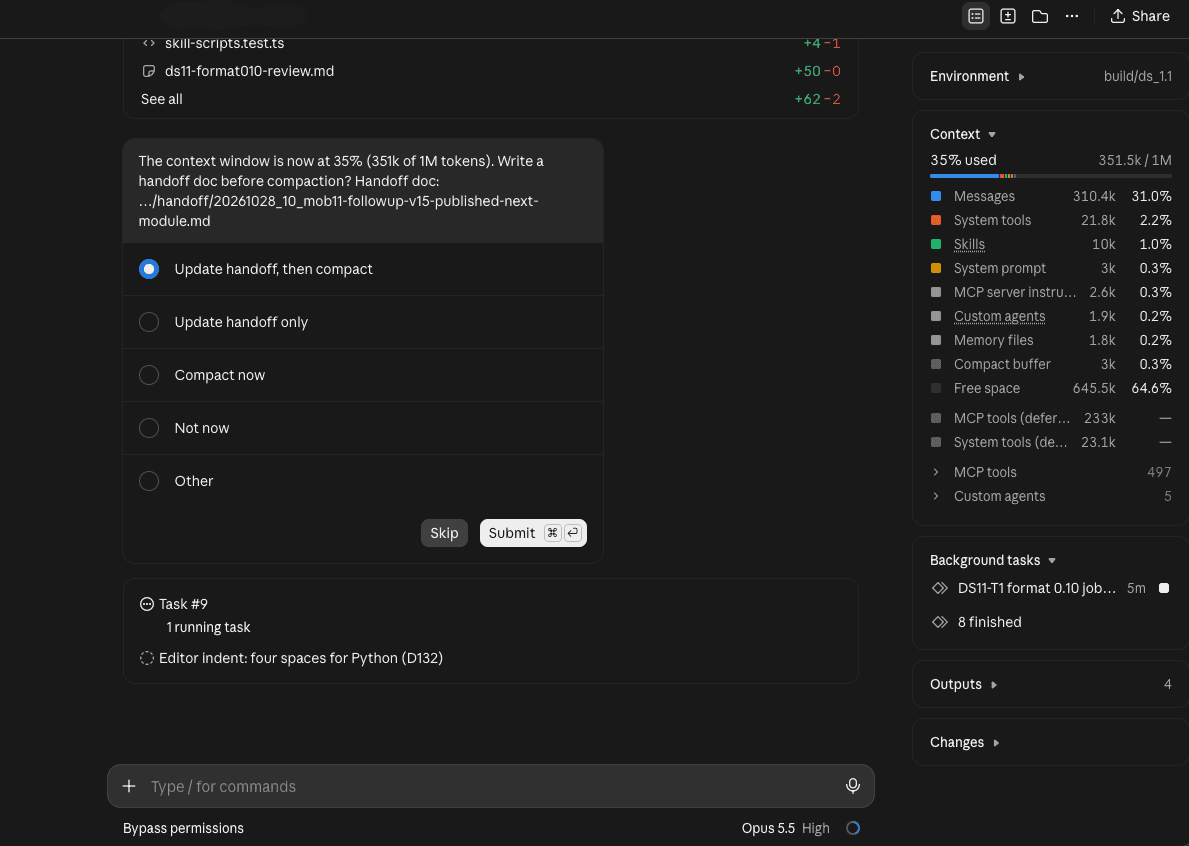This screenshot has height=846, width=1189.
Task: Click the 351.5k / 1M token count
Action: click(x=1134, y=160)
